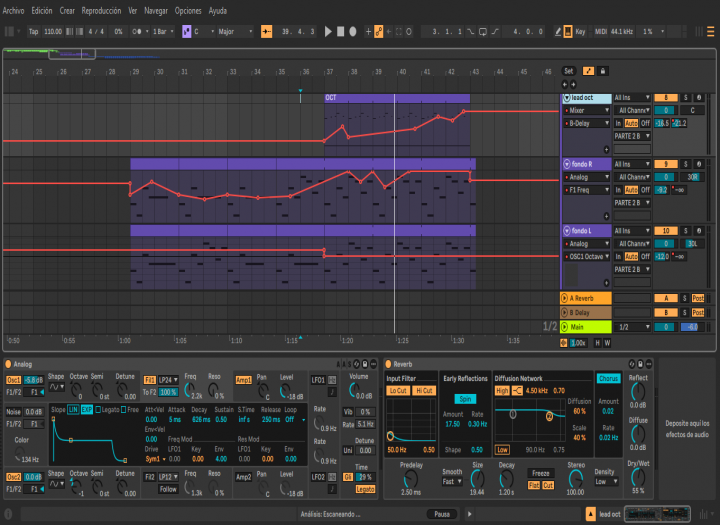Click the Stop button in the transport
Screen dimensions: 720x525
pyautogui.click(x=340, y=31)
